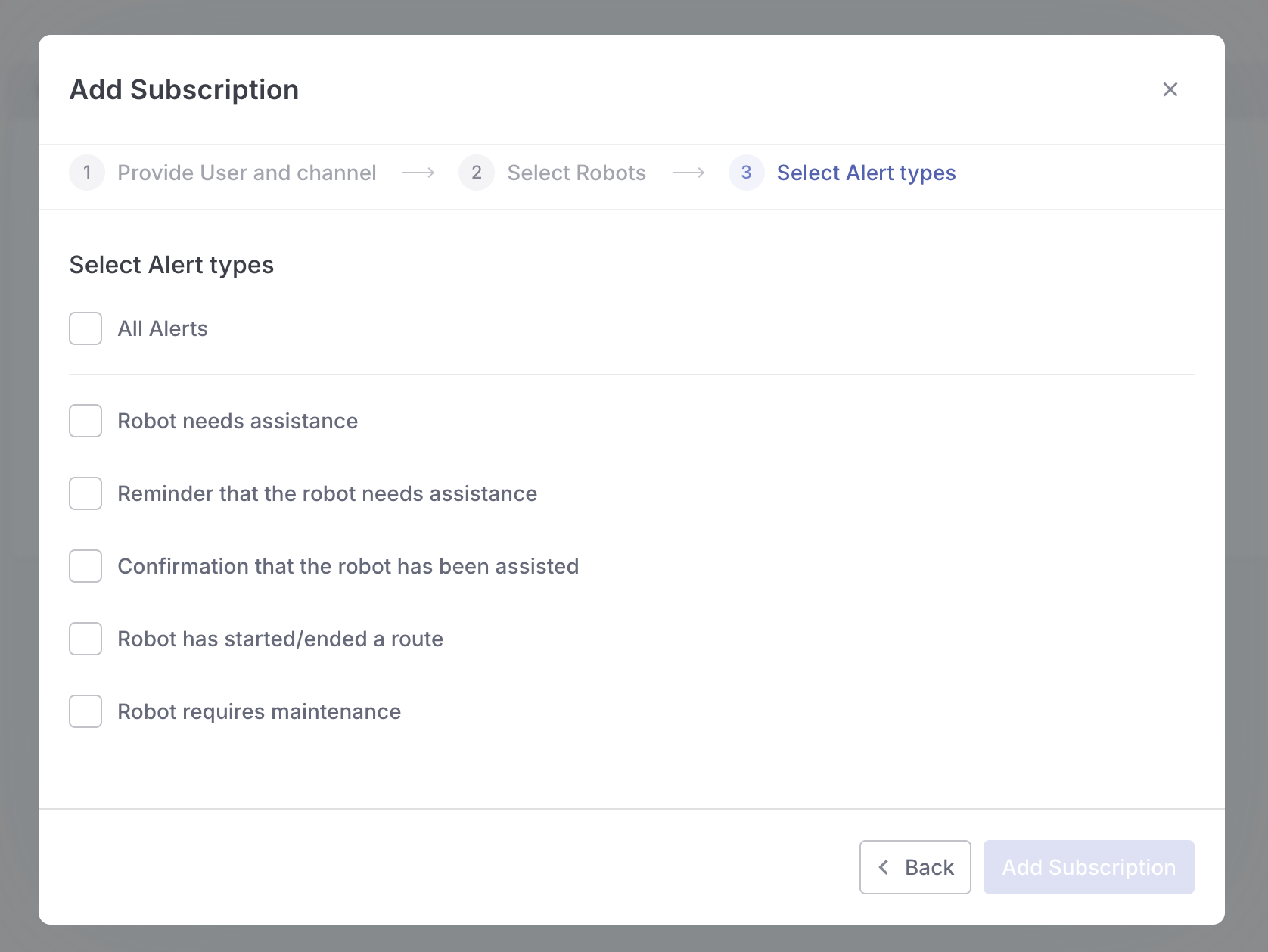The height and width of the screenshot is (952, 1268).
Task: Go to Select Robots step
Action: (x=577, y=173)
